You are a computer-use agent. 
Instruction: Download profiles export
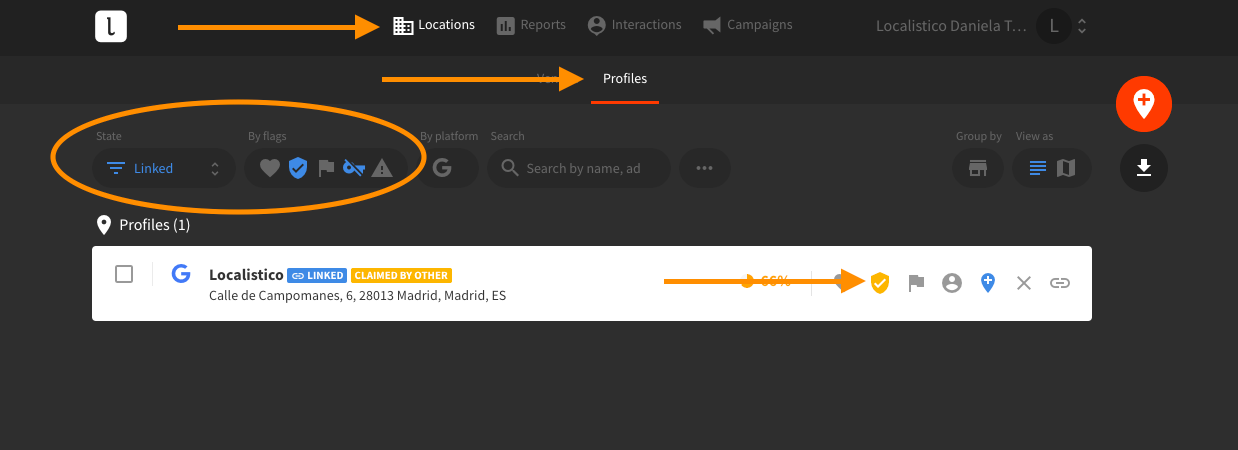point(1144,167)
